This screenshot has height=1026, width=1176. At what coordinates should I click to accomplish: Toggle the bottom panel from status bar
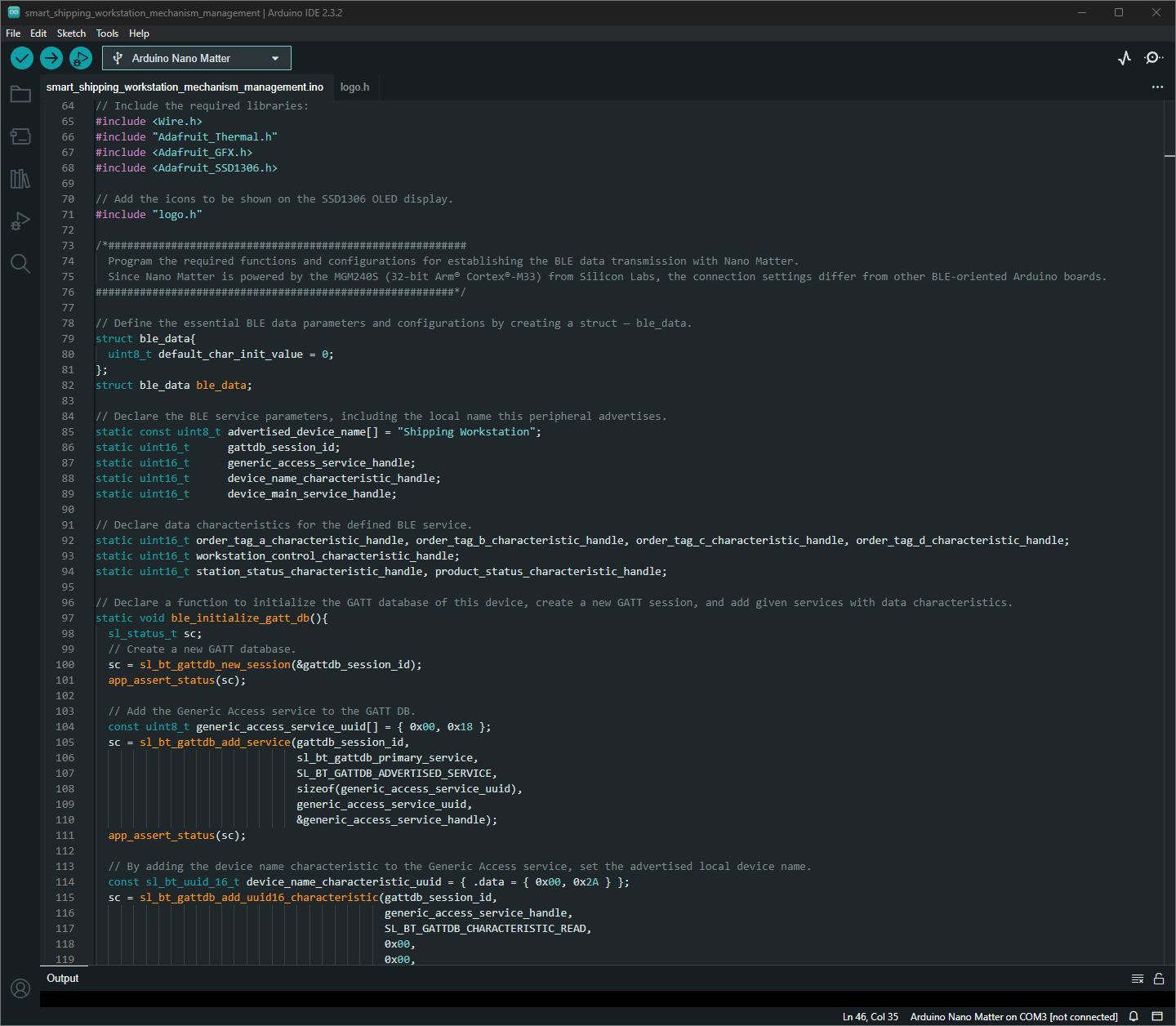tap(1157, 1016)
